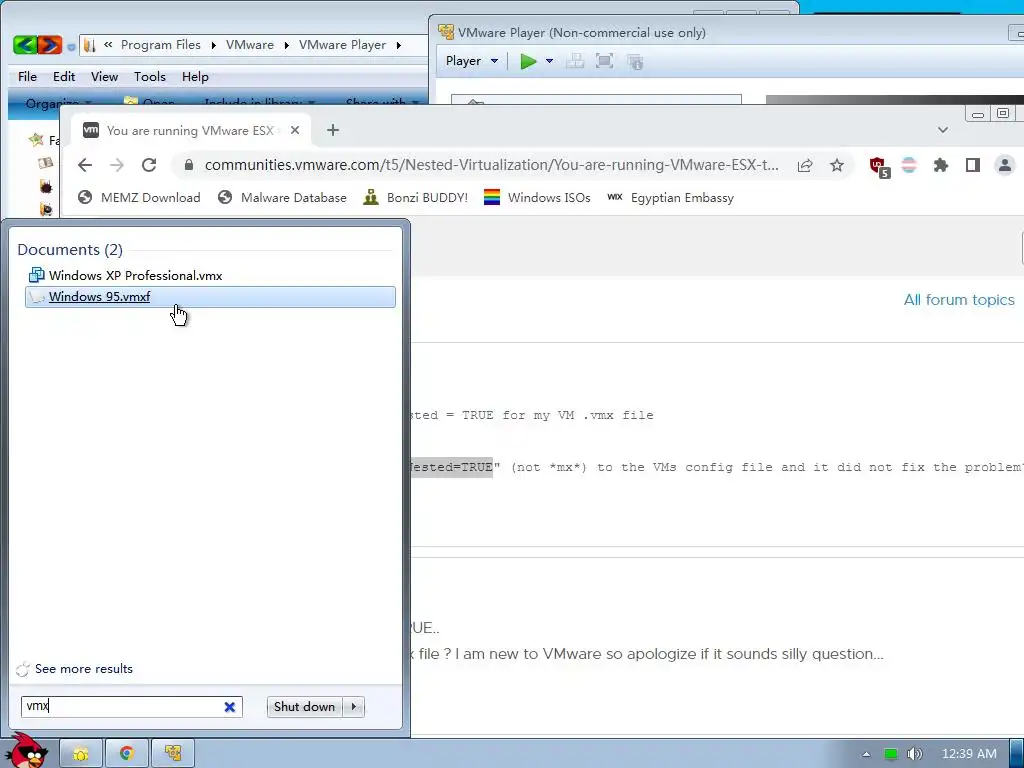The width and height of the screenshot is (1024, 768).
Task: Open the file explorer taskbar icon
Action: 81,754
